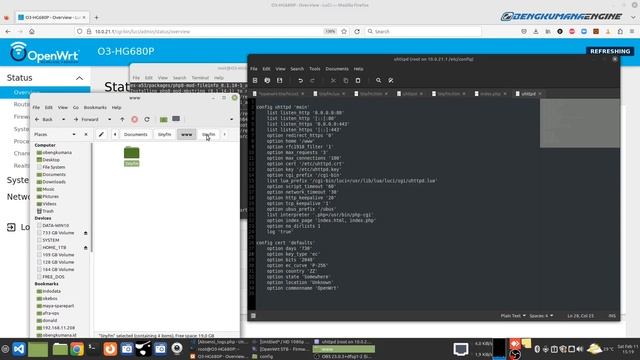Open indodata bookmark in sidebar
640x360 pixels.
(51, 291)
